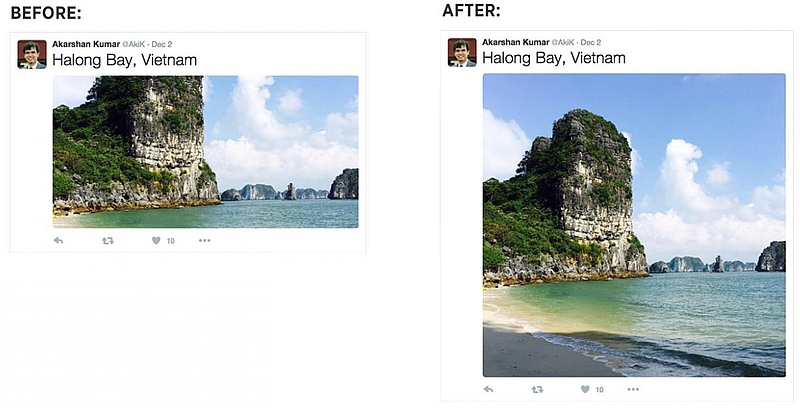Like the AFTER tweet with the heart icon
Screen dimensions: 800x408
[585, 389]
